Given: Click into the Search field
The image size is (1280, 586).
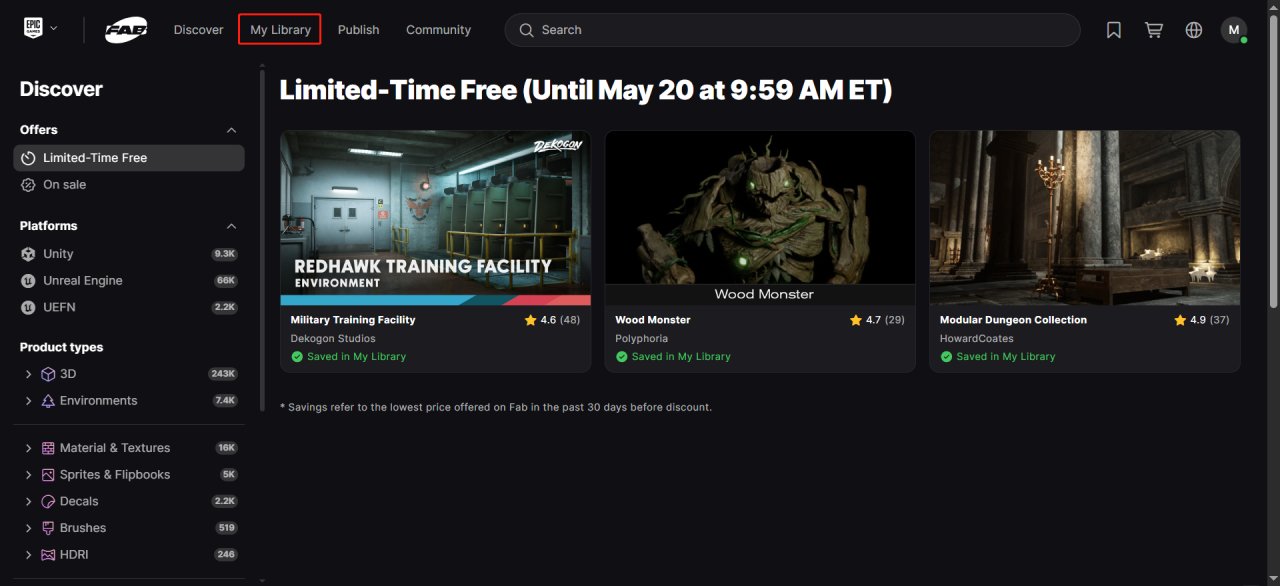Looking at the screenshot, I should pos(792,30).
